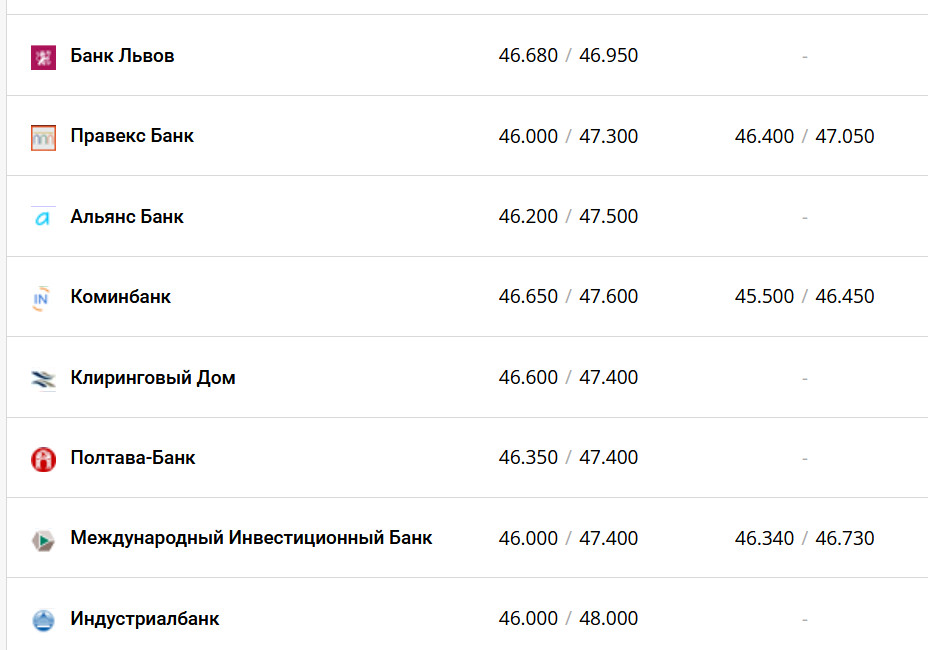
Task: Open the Правекс Банк name link
Action: click(x=132, y=136)
